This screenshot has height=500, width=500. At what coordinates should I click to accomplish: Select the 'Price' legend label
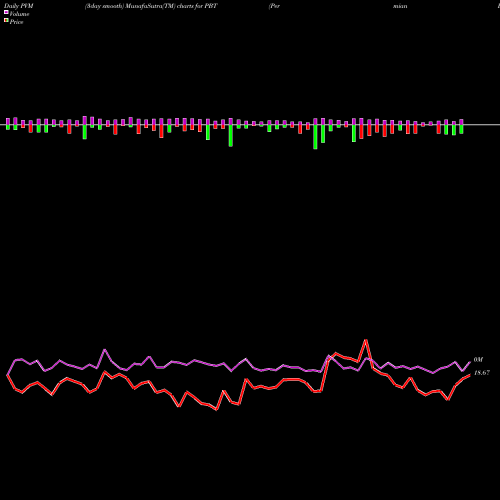tap(16, 22)
